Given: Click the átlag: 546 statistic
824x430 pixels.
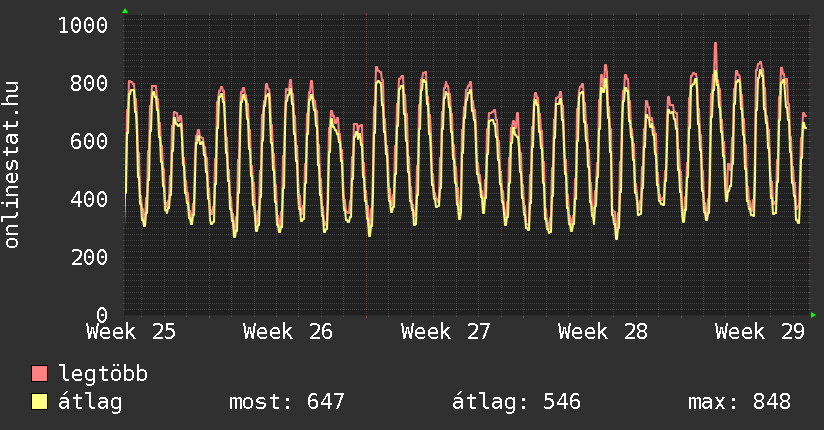Looking at the screenshot, I should [517, 402].
